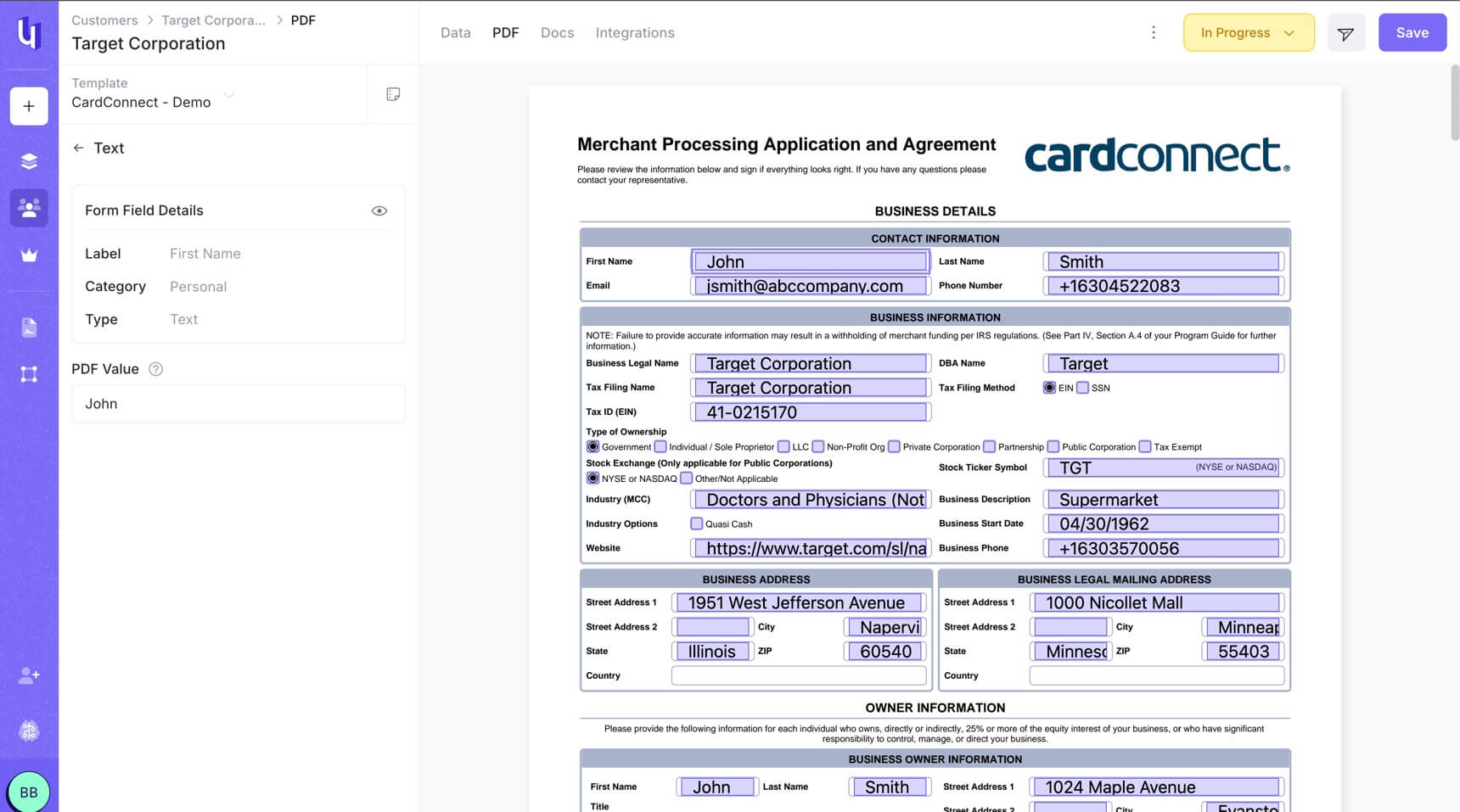Open the Customers people icon in sidebar

pos(29,208)
